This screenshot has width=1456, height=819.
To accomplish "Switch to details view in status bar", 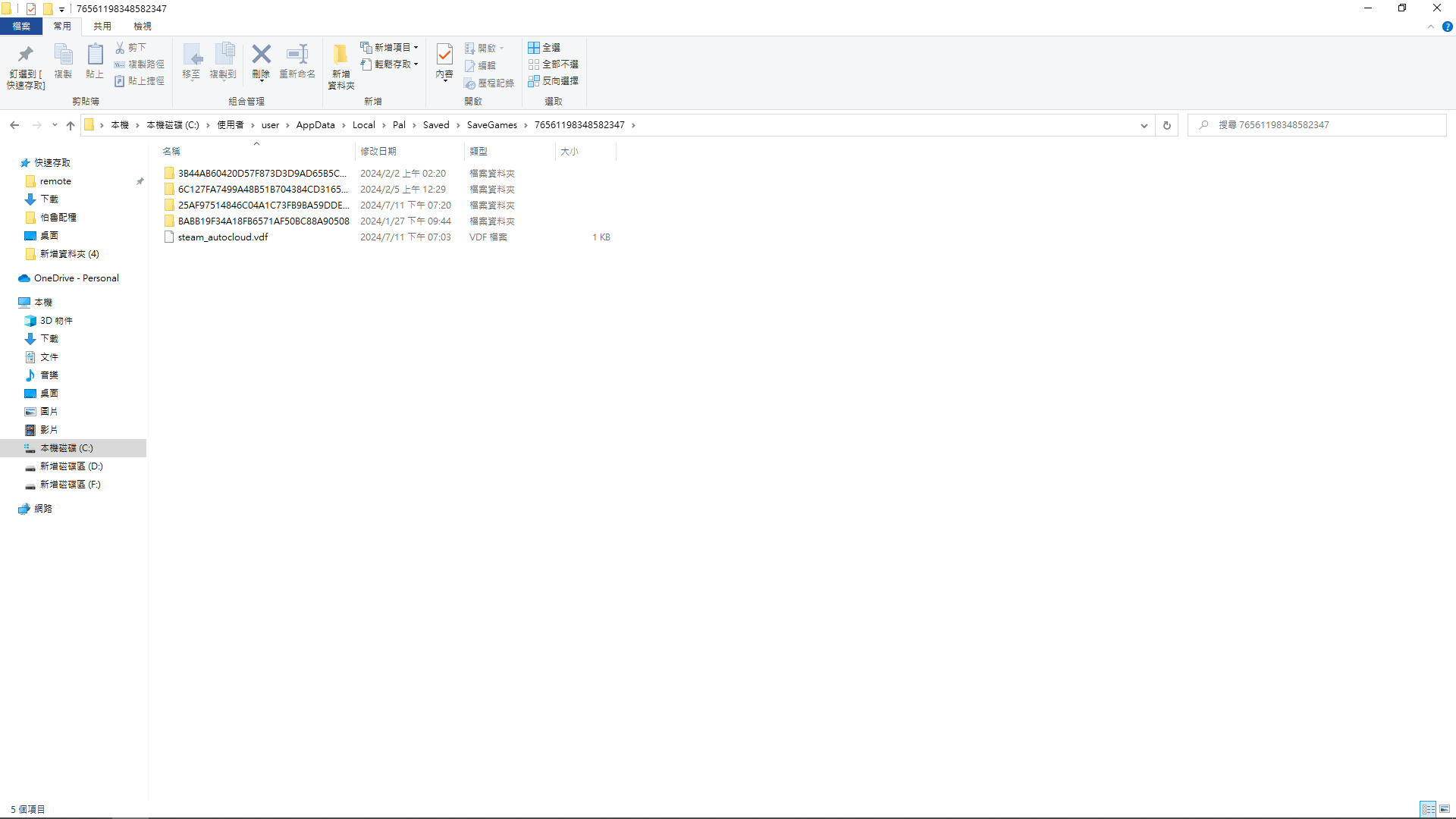I will pyautogui.click(x=1428, y=809).
